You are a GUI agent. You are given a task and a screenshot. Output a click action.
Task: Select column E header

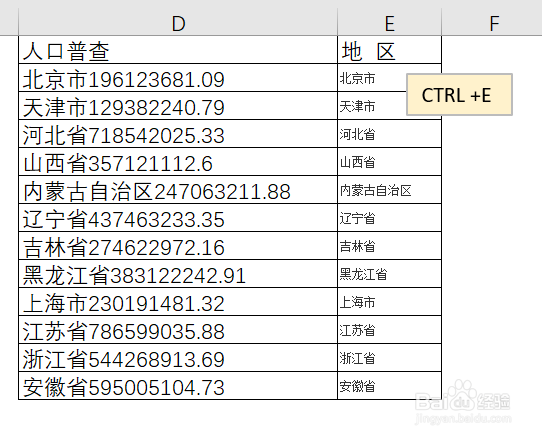[x=390, y=22]
